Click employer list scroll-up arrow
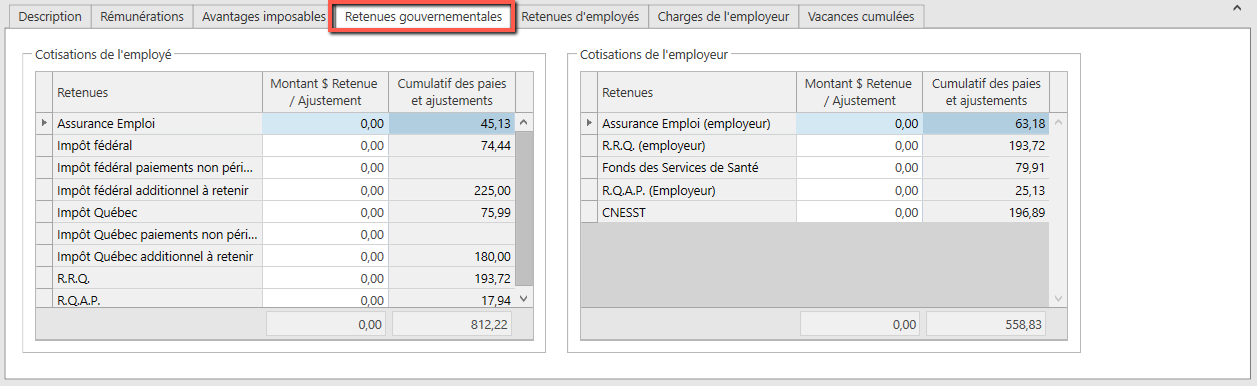 pyautogui.click(x=1059, y=123)
